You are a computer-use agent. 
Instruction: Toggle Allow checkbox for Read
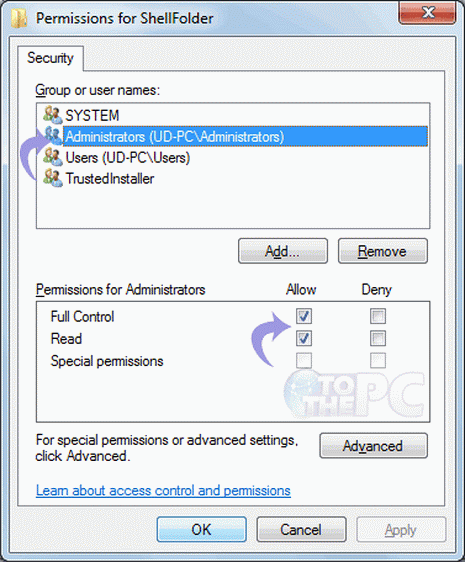304,338
